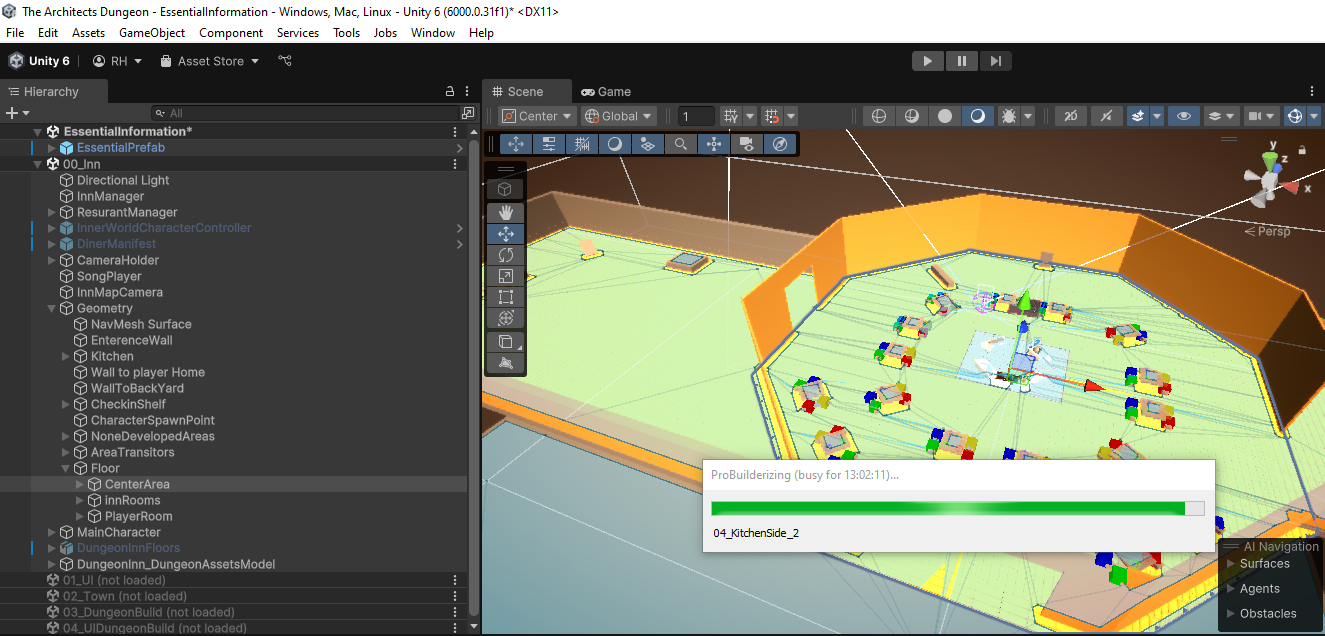Image resolution: width=1325 pixels, height=636 pixels.
Task: Click the Play button
Action: 928,61
